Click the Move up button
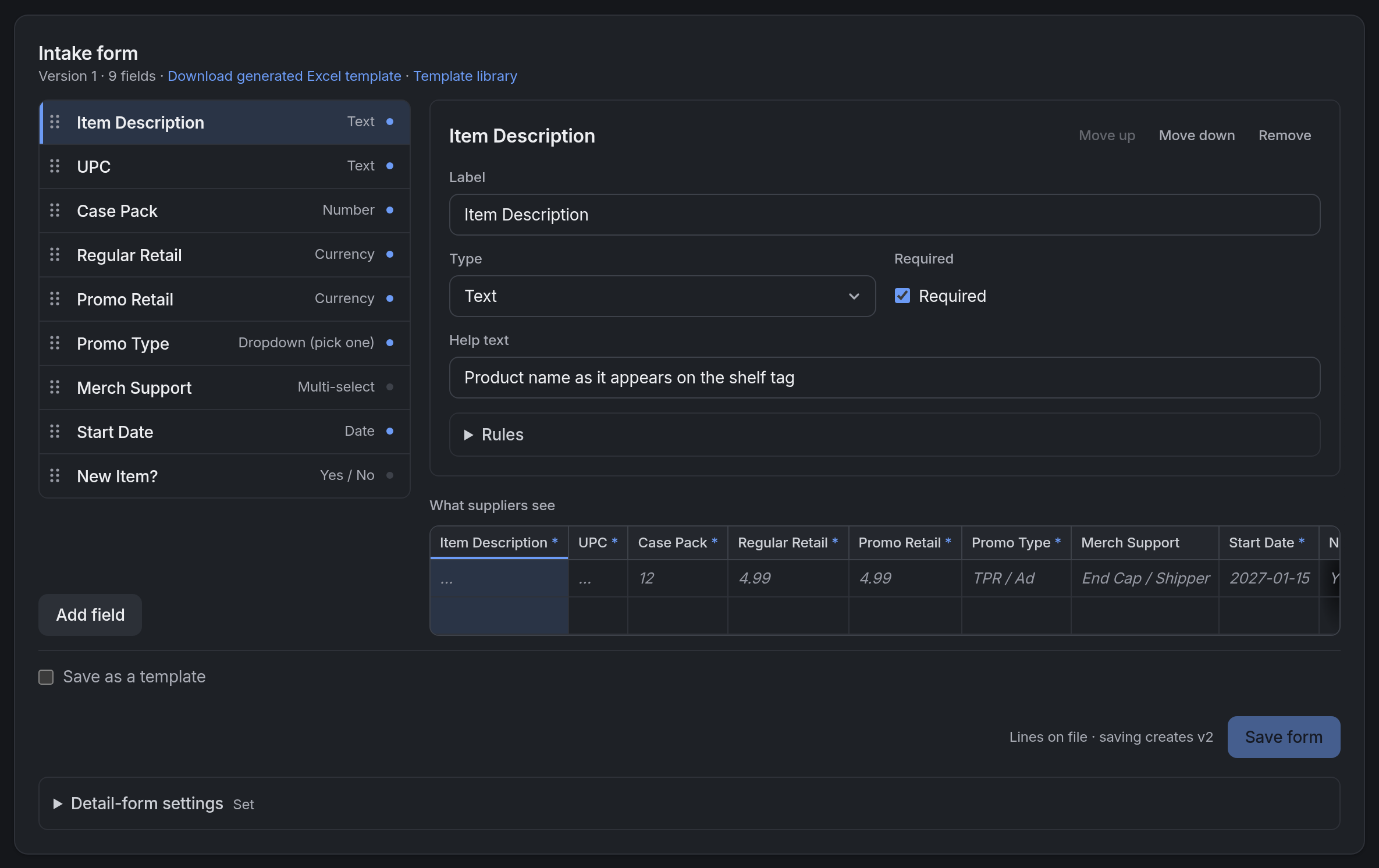Screen dimensions: 1379x868 [1107, 136]
